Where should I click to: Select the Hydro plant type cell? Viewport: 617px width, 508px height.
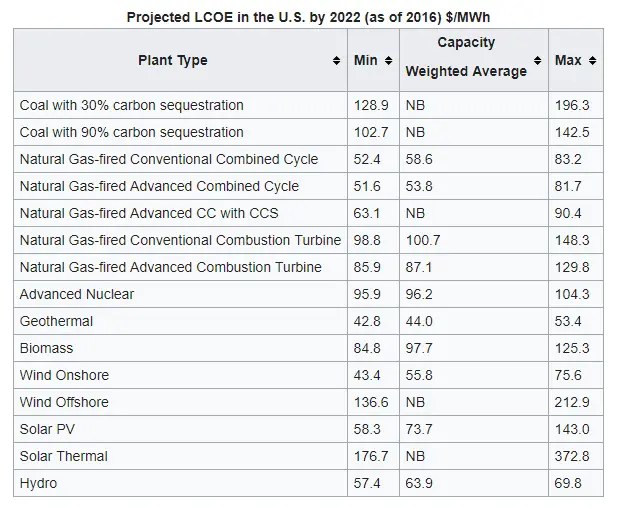click(38, 483)
